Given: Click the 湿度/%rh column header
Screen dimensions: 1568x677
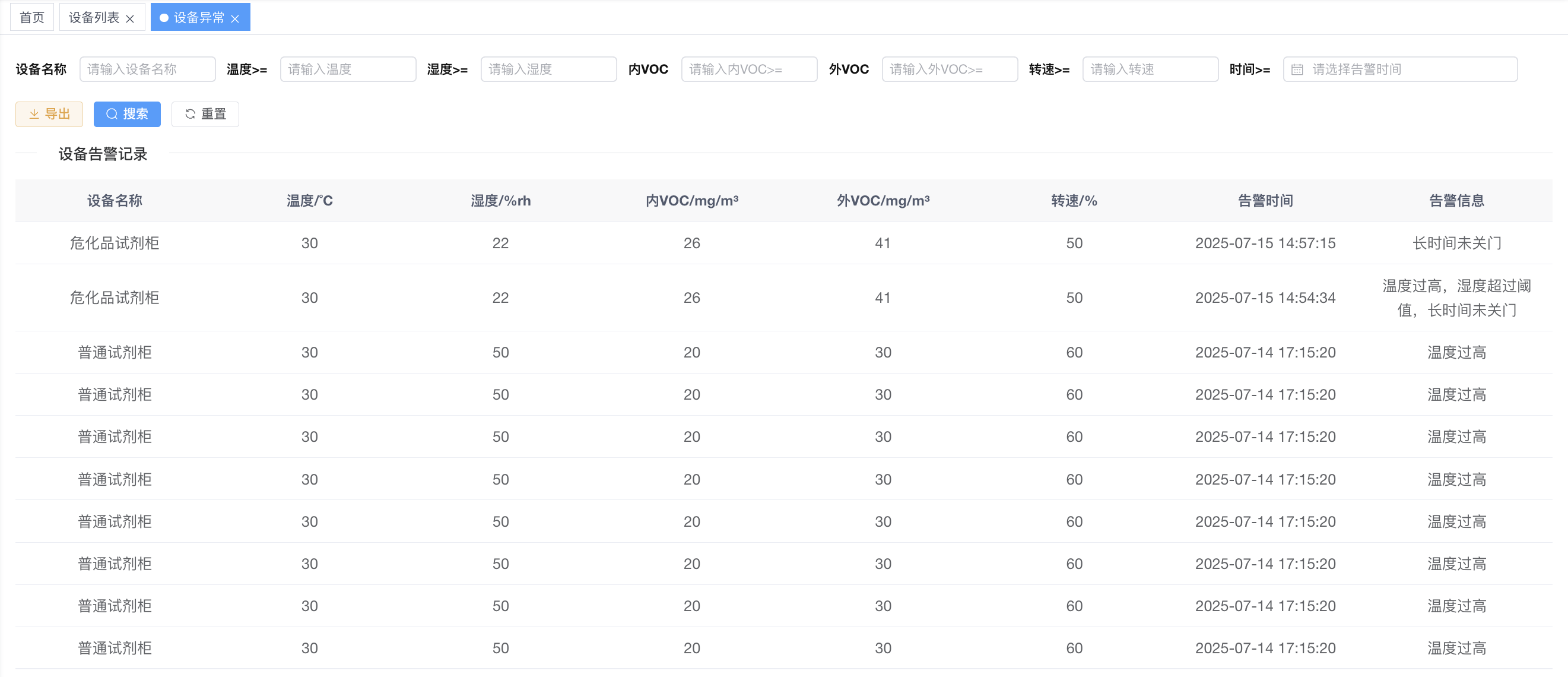Looking at the screenshot, I should [x=500, y=200].
